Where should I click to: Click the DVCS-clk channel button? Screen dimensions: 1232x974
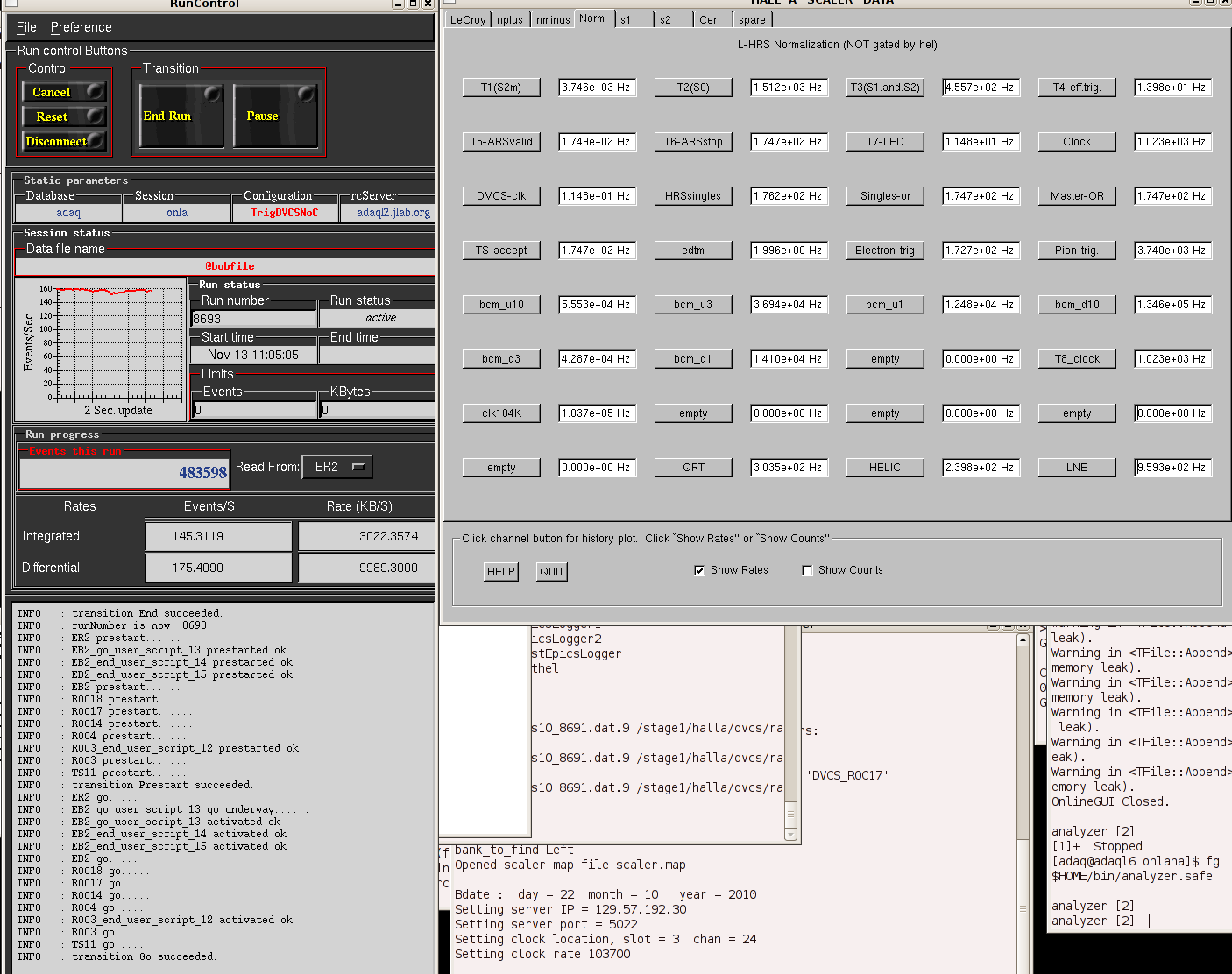pyautogui.click(x=501, y=196)
